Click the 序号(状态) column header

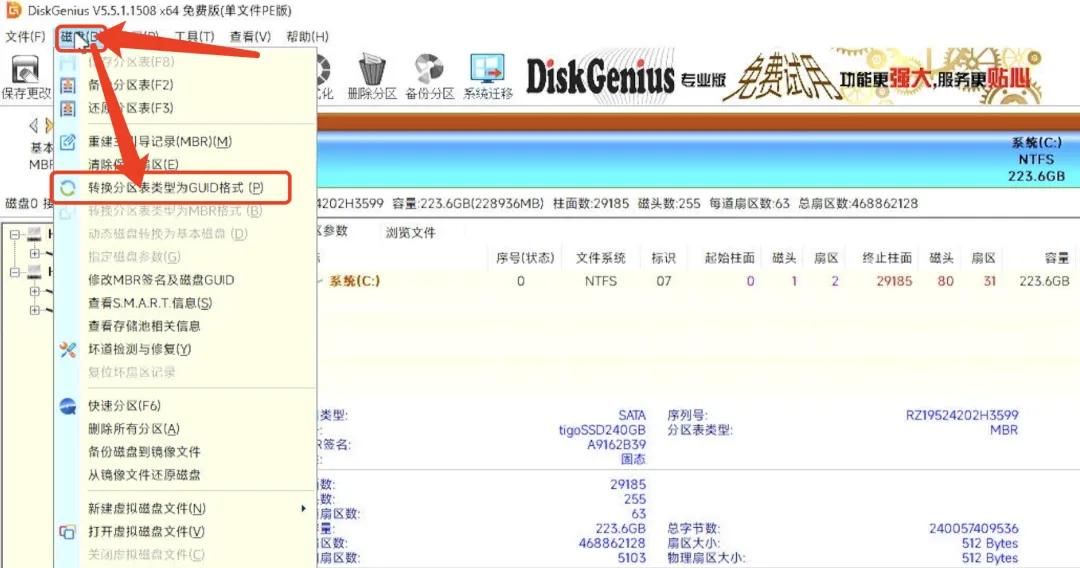(x=525, y=257)
